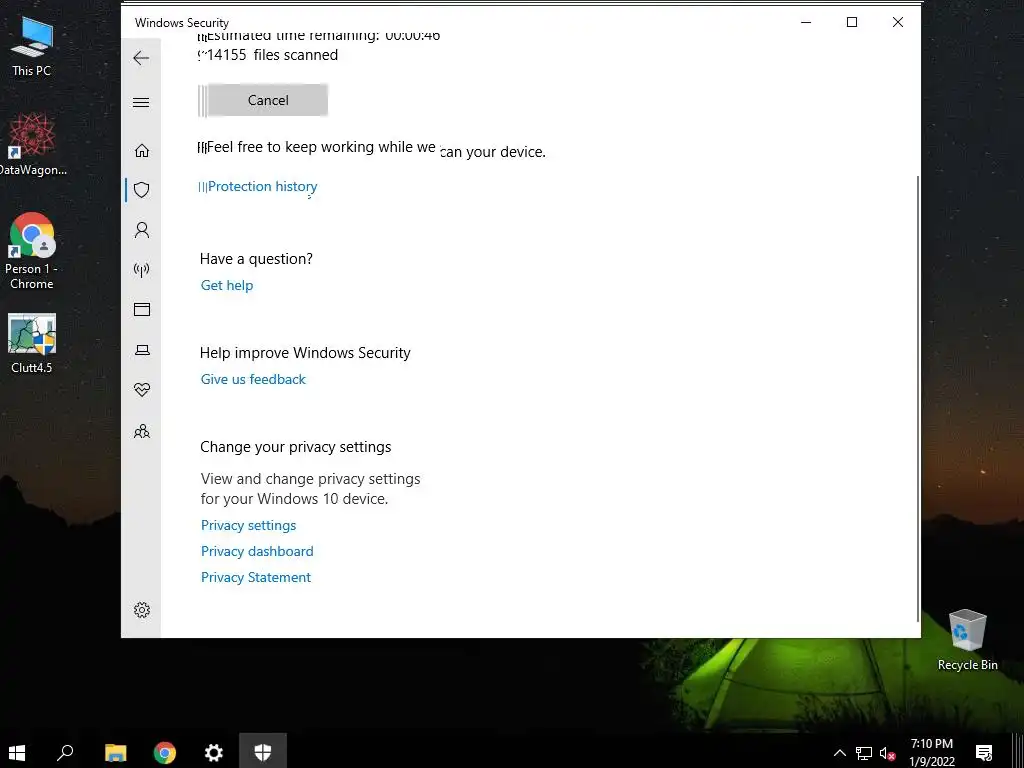Show hidden system tray icons
This screenshot has height=768, width=1024.
[840, 753]
